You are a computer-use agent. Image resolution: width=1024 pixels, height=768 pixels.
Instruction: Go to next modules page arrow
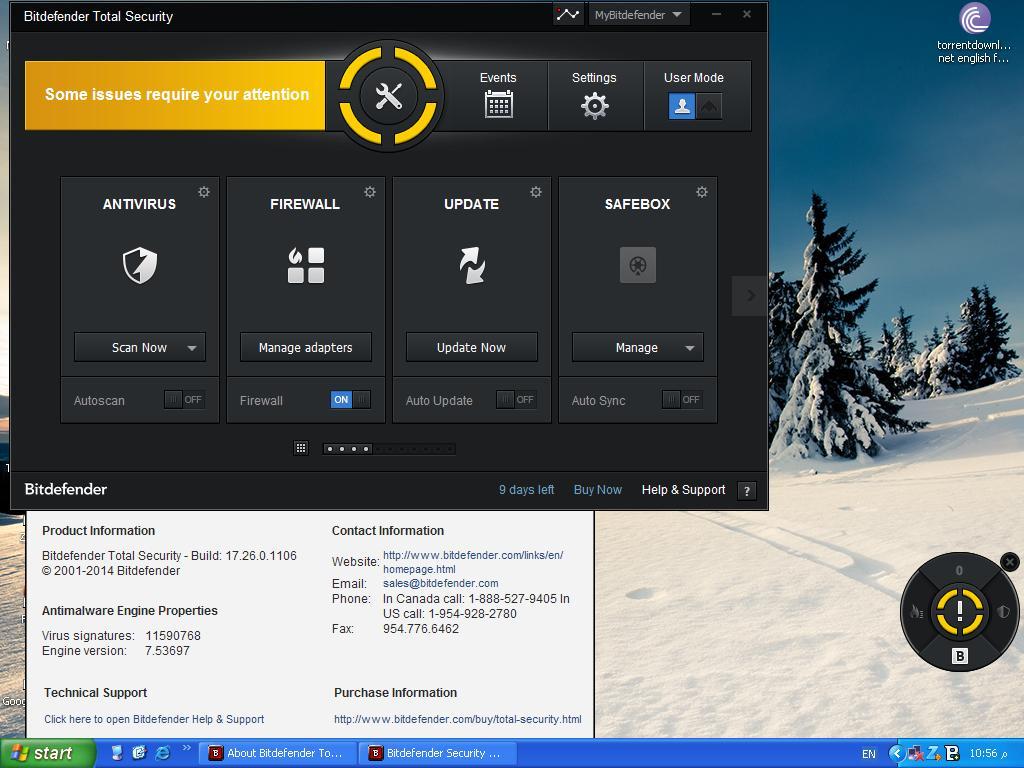pos(749,296)
